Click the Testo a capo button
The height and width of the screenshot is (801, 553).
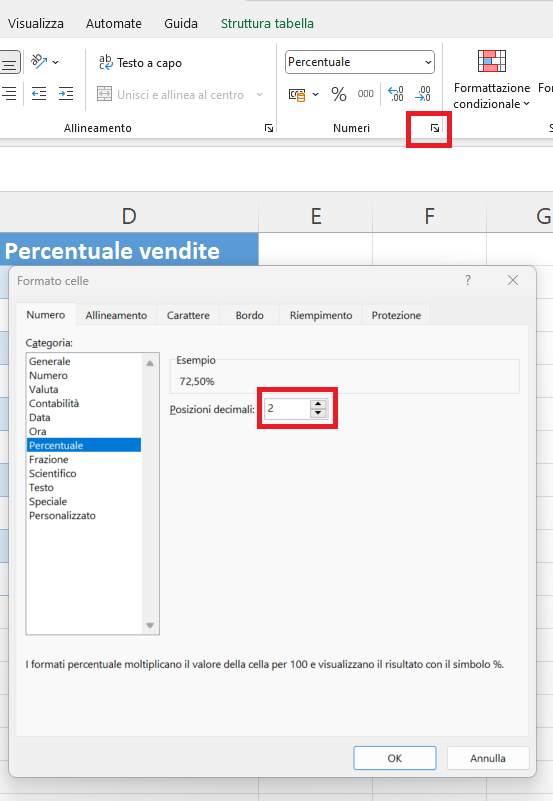click(140, 63)
